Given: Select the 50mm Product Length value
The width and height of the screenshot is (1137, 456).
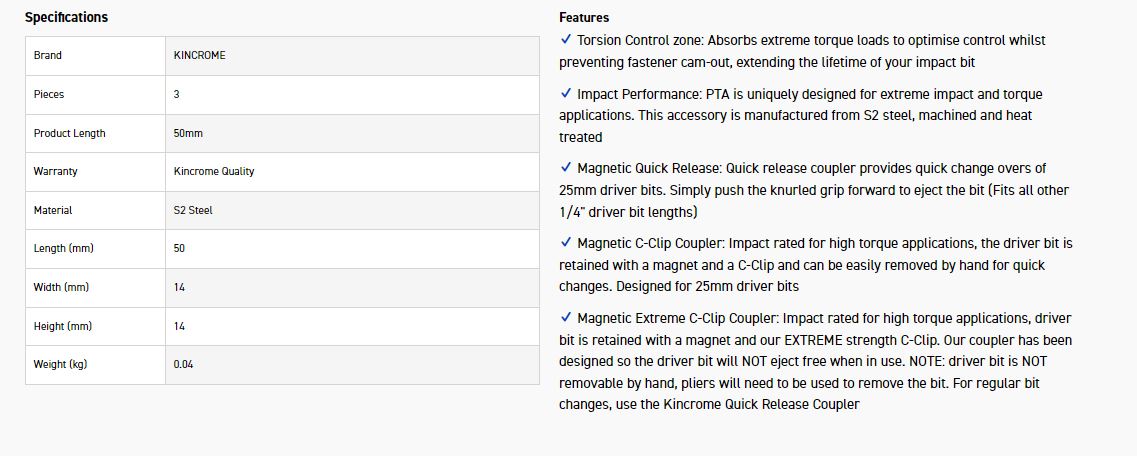Looking at the screenshot, I should point(188,133).
